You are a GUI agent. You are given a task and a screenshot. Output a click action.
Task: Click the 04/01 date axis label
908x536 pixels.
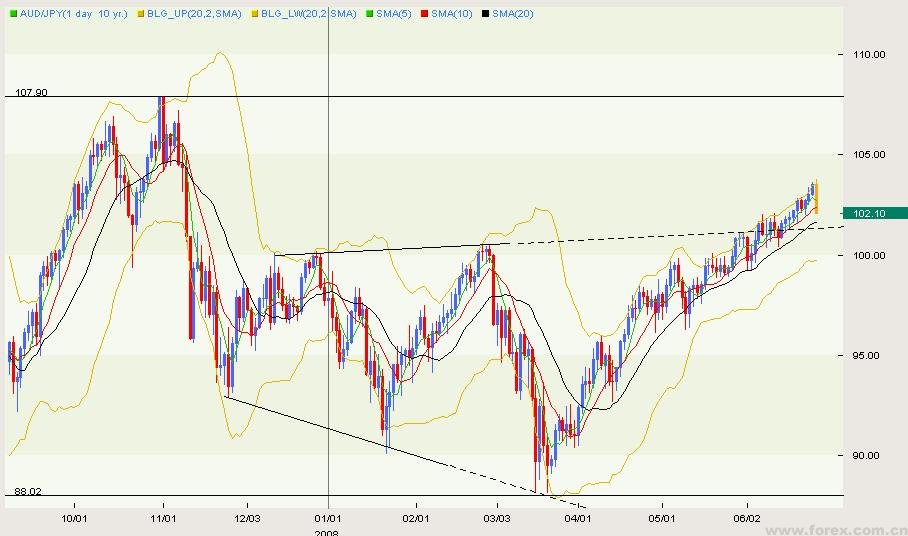[x=578, y=519]
